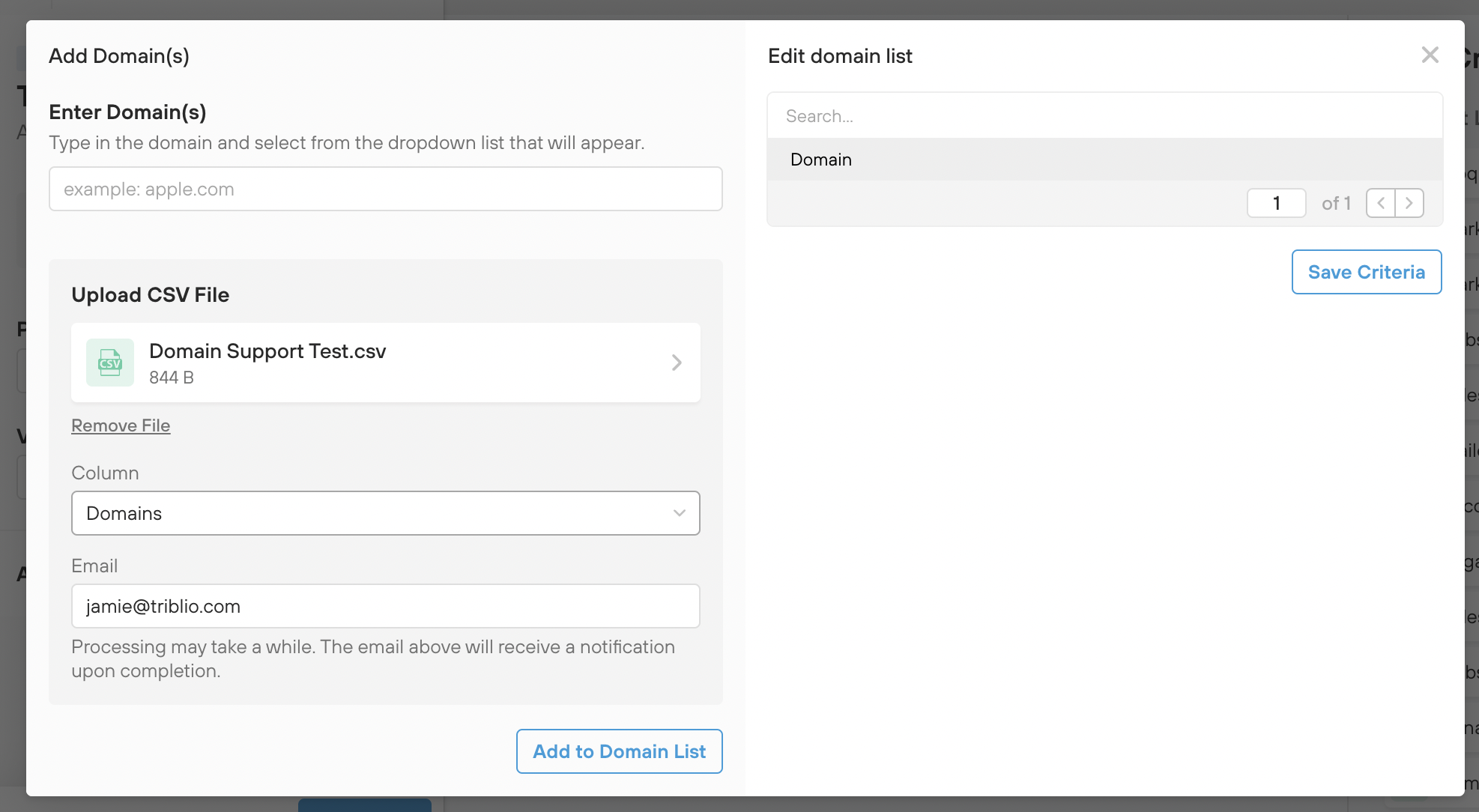
Task: Click the green CSV file icon
Action: click(110, 363)
